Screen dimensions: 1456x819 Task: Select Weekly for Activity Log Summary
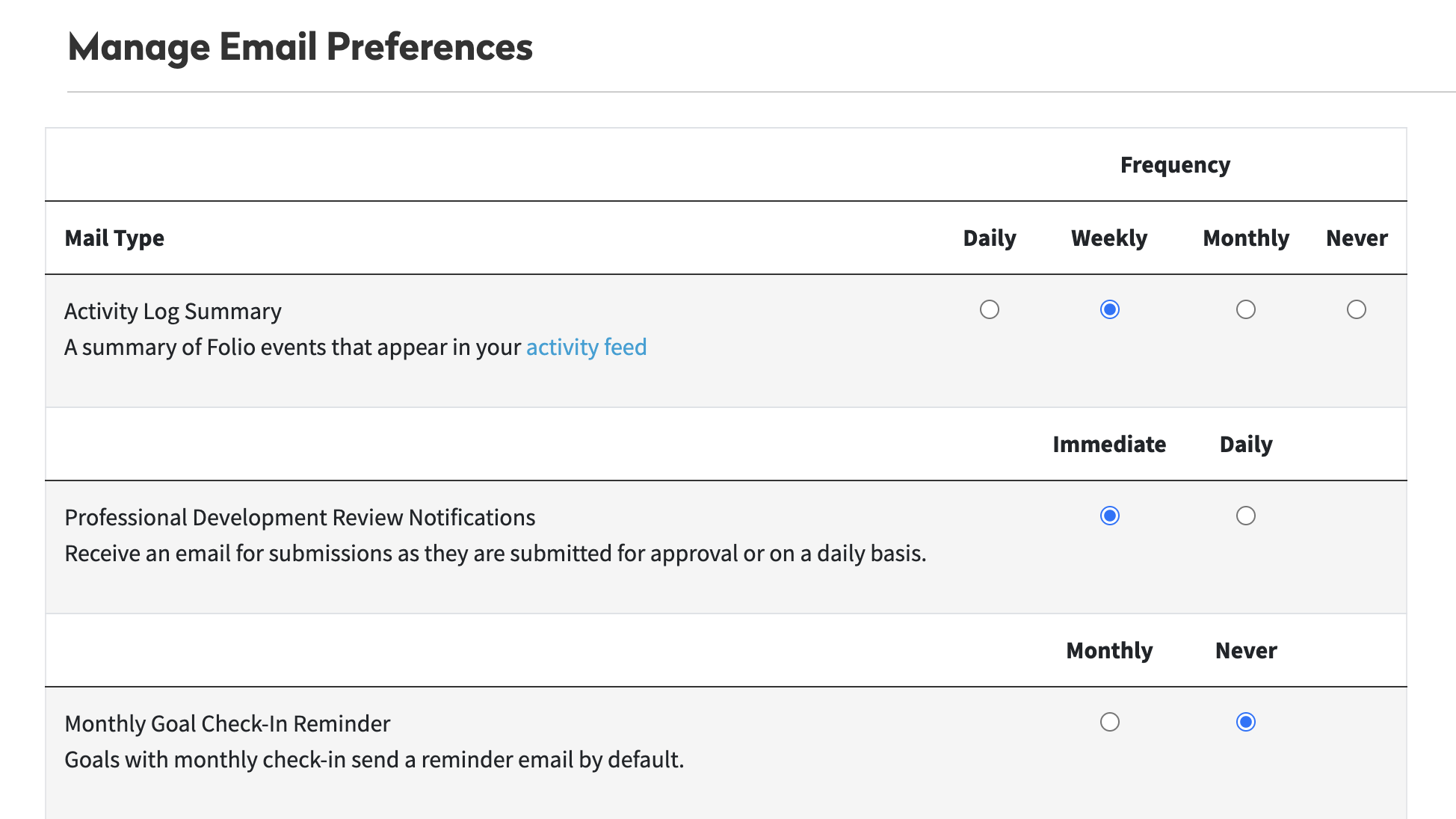point(1109,309)
